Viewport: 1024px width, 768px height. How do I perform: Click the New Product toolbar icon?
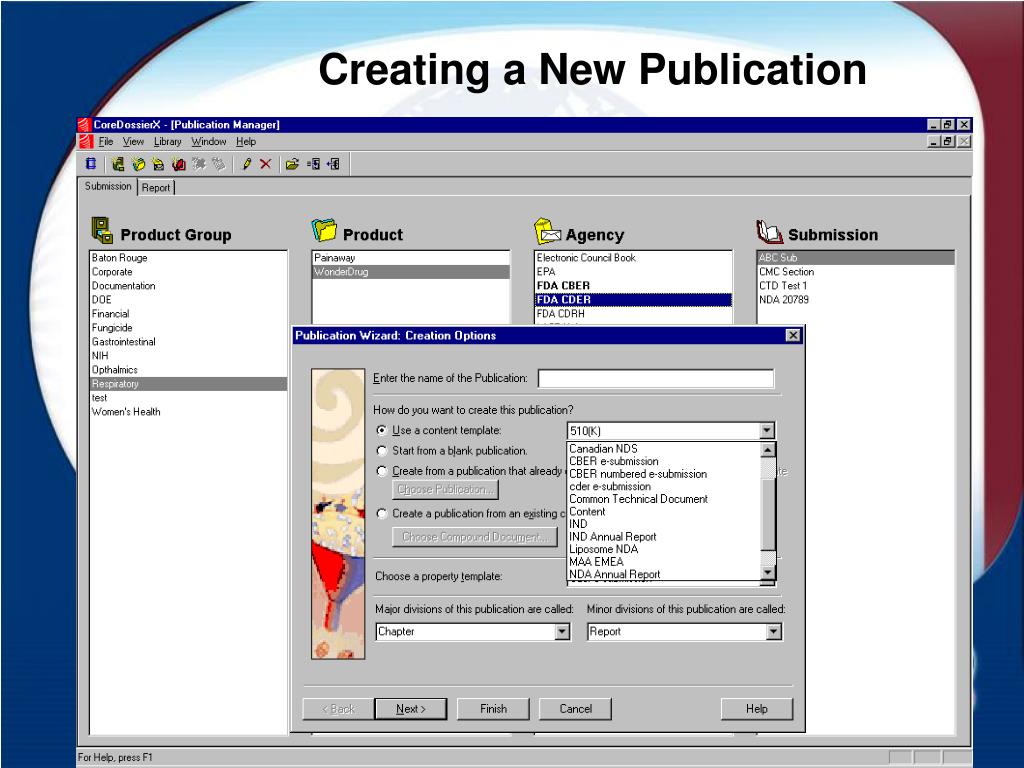pyautogui.click(x=138, y=164)
